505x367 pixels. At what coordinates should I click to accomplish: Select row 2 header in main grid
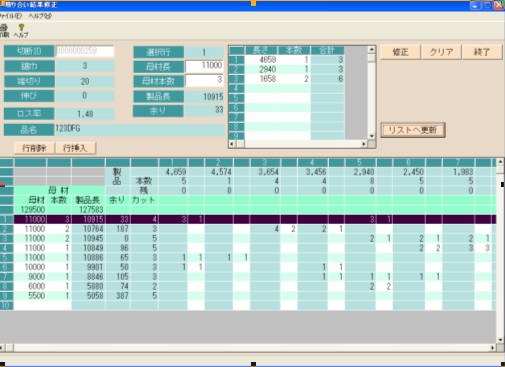coord(6,229)
